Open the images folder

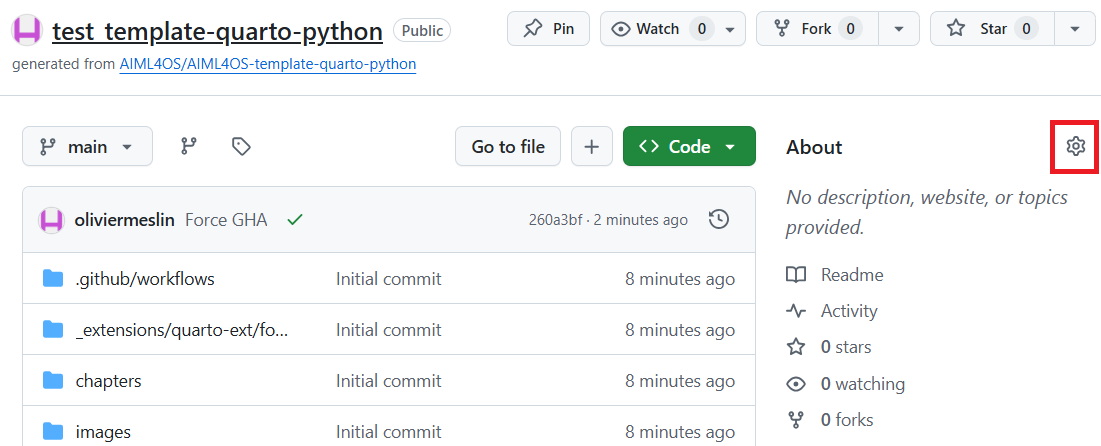(103, 431)
